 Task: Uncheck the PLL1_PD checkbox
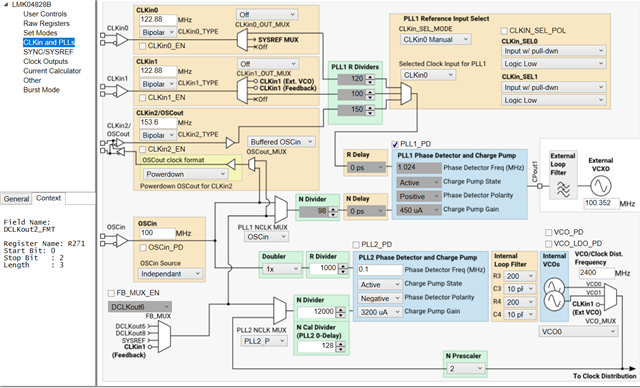tap(395, 144)
